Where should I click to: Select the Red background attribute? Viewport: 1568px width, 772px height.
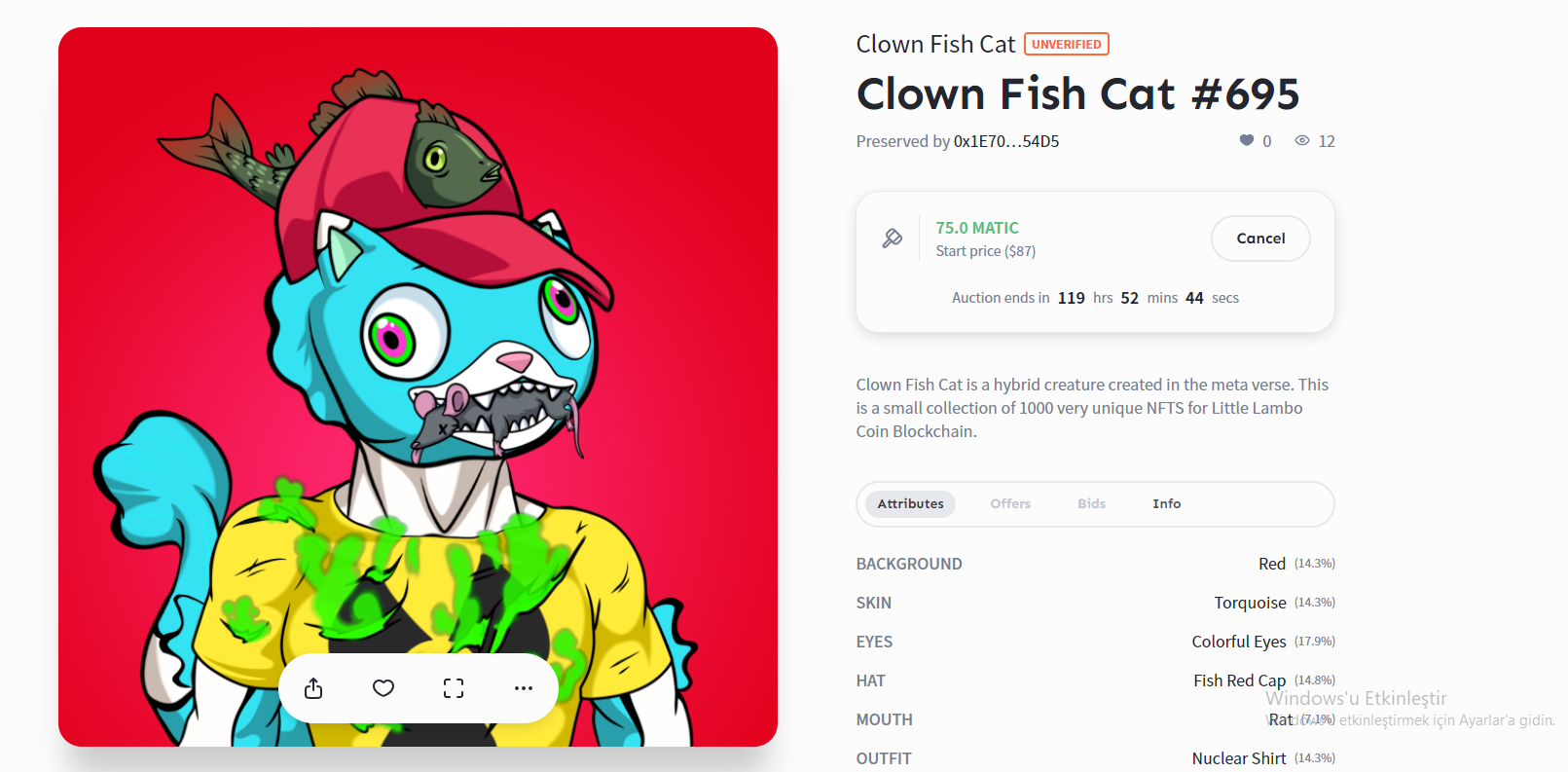pos(1272,564)
